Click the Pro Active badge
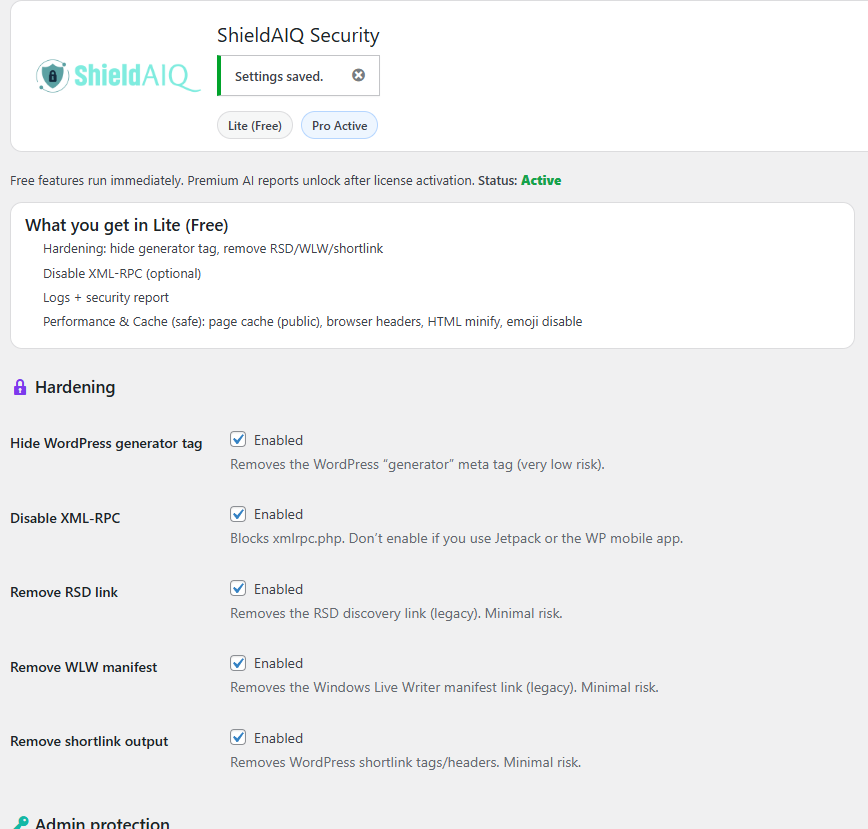 339,125
